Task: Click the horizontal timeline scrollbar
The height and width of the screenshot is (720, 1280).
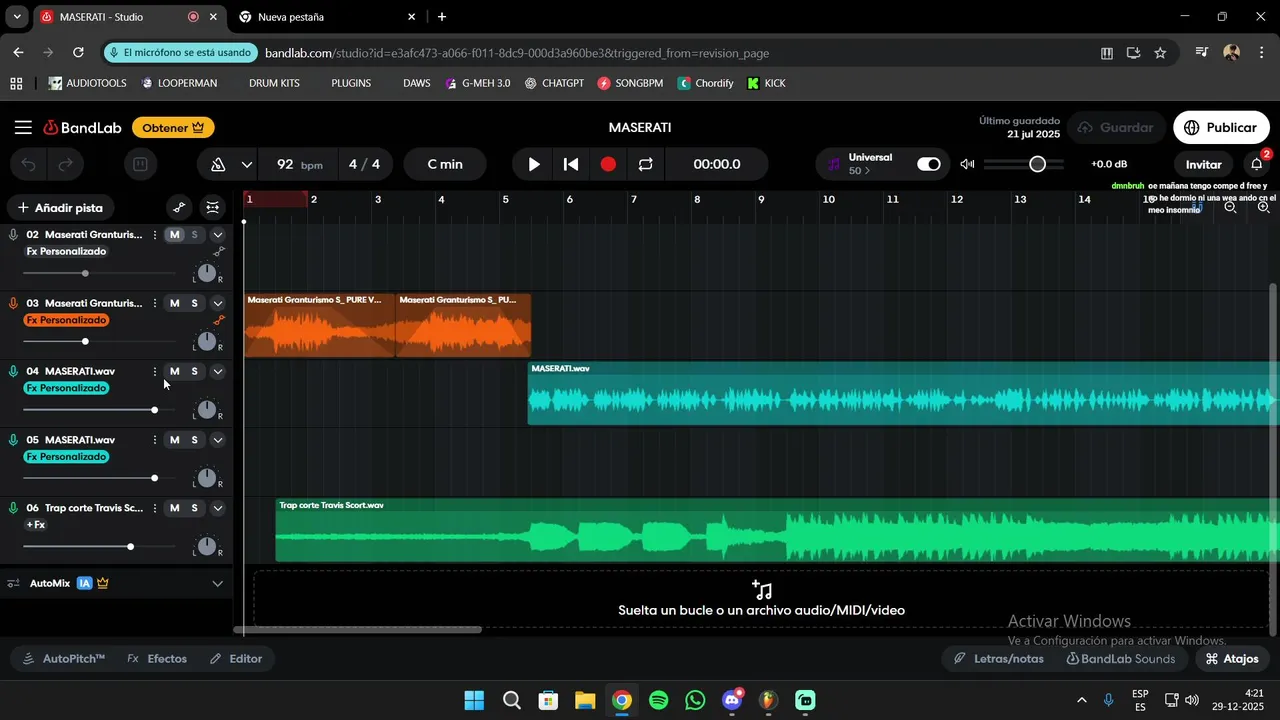Action: coord(358,629)
